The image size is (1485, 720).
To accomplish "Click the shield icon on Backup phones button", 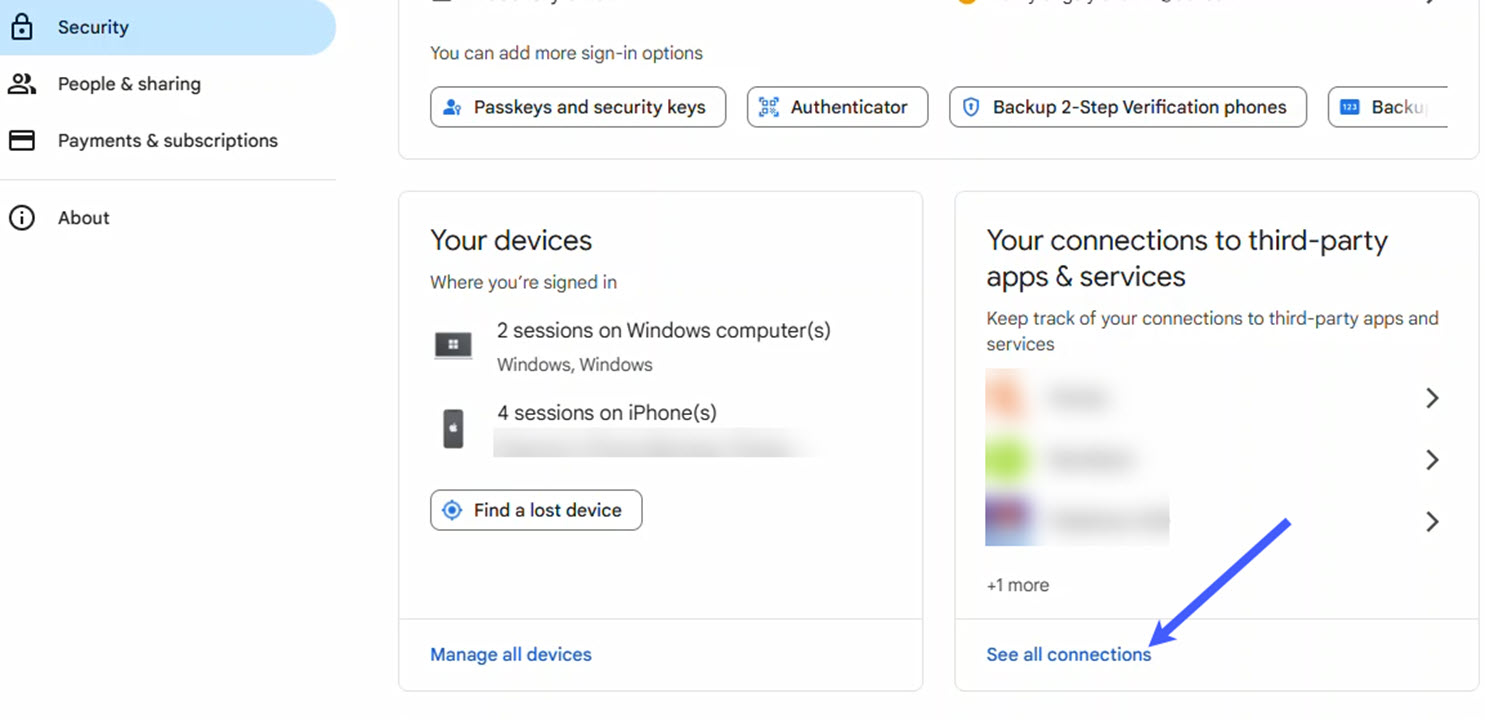I will (x=971, y=106).
